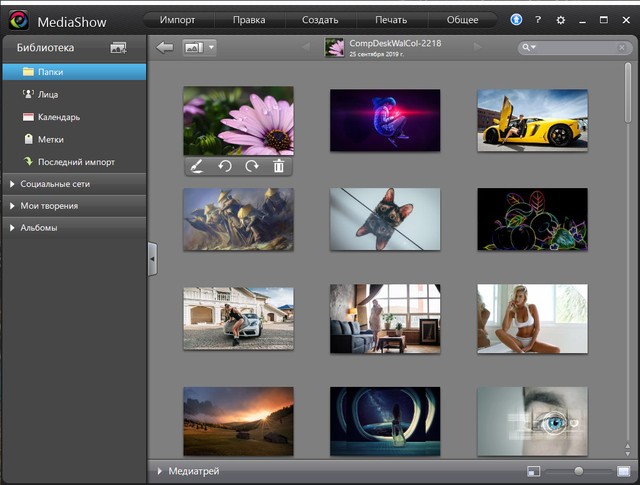Rotate the flower photo counterclockwise
This screenshot has height=485, width=640.
pos(225,167)
